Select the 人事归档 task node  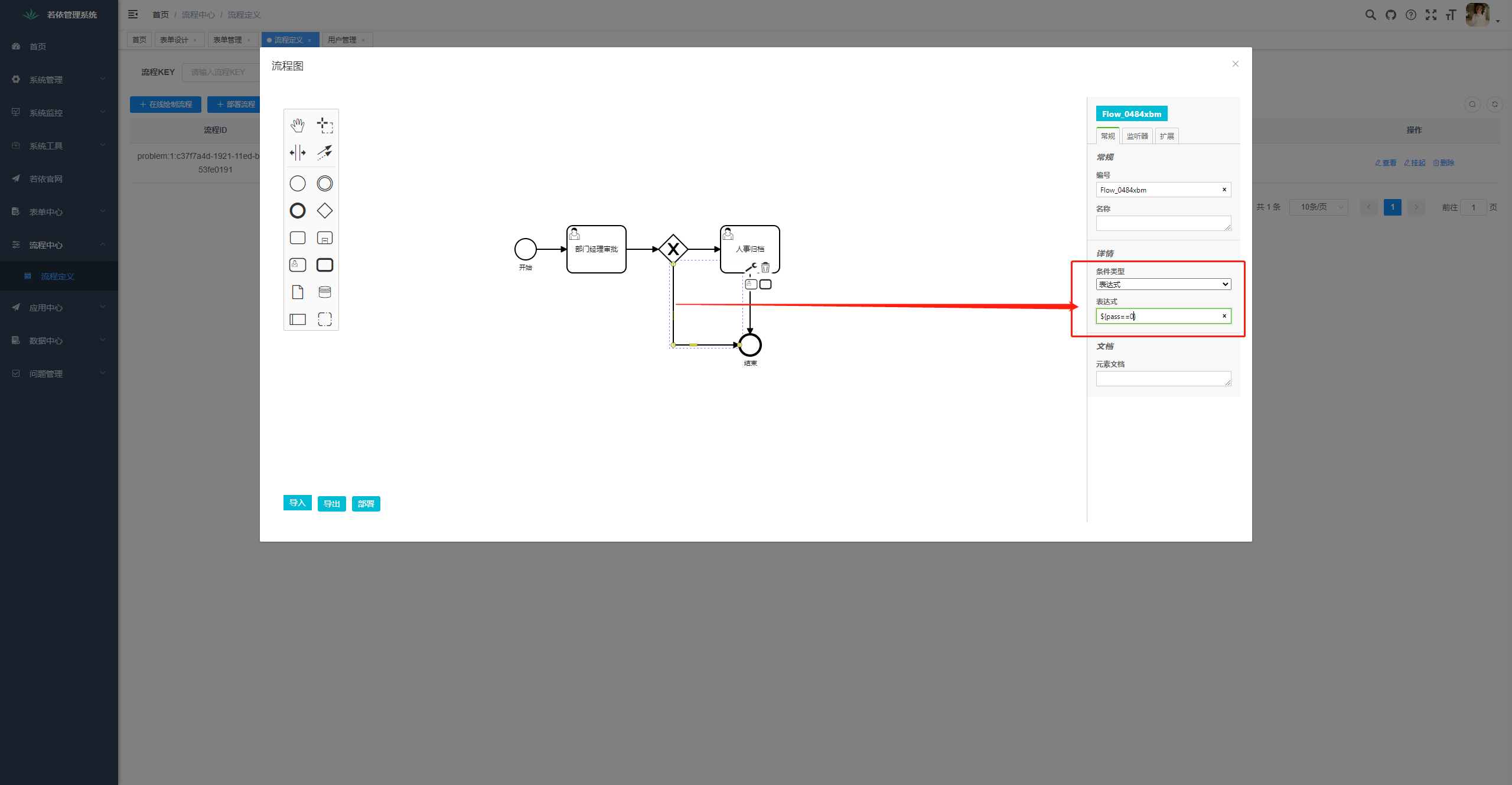point(750,249)
